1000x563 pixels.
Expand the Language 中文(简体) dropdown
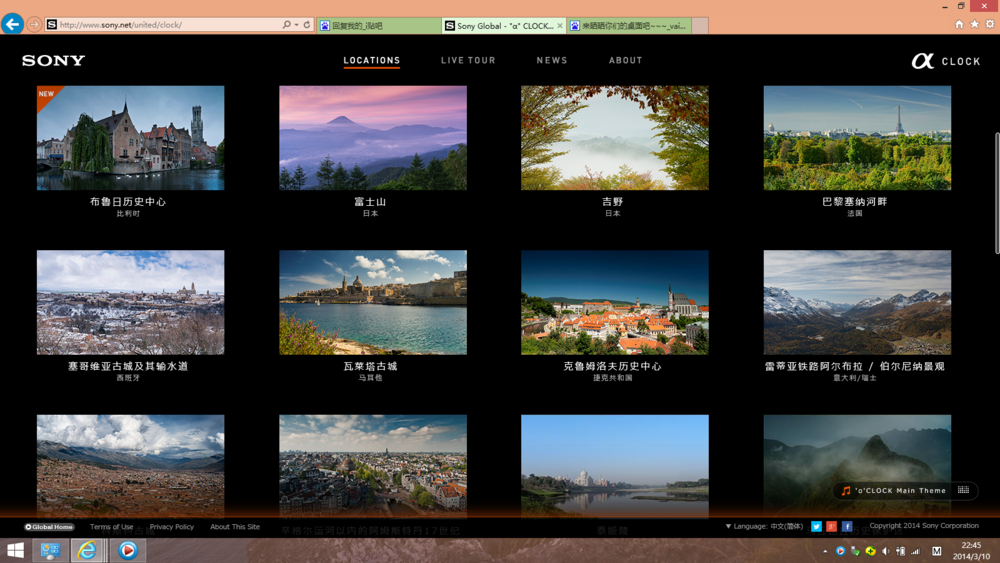pos(764,526)
